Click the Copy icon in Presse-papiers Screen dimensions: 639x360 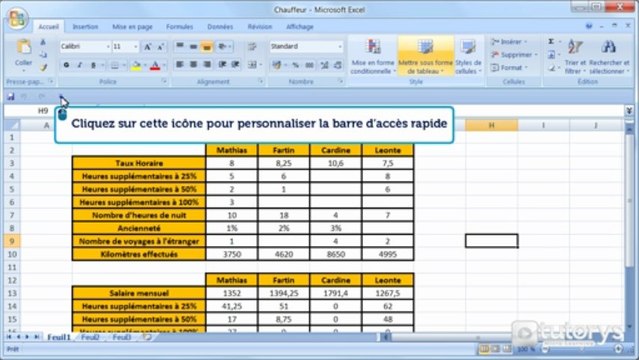point(43,55)
